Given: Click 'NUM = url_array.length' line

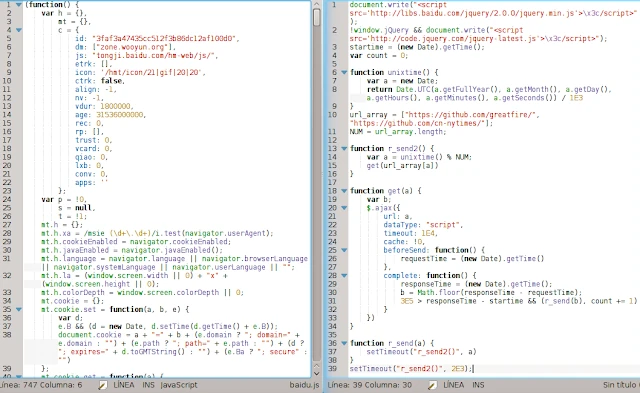Looking at the screenshot, I should pyautogui.click(x=398, y=132).
